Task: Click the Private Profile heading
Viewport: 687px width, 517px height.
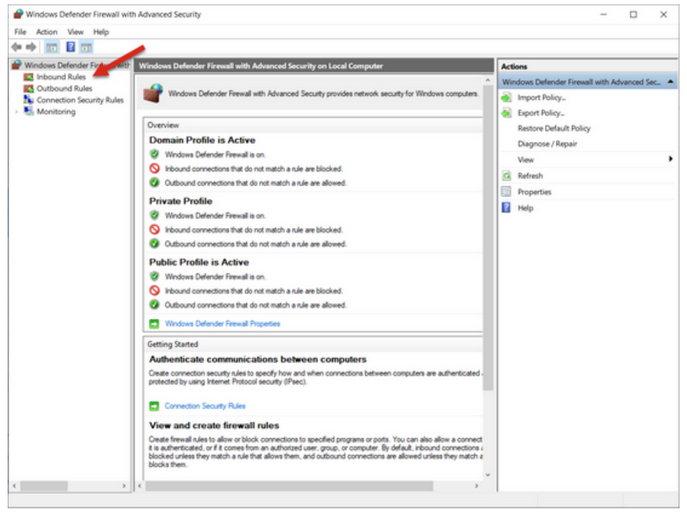Action: point(181,201)
